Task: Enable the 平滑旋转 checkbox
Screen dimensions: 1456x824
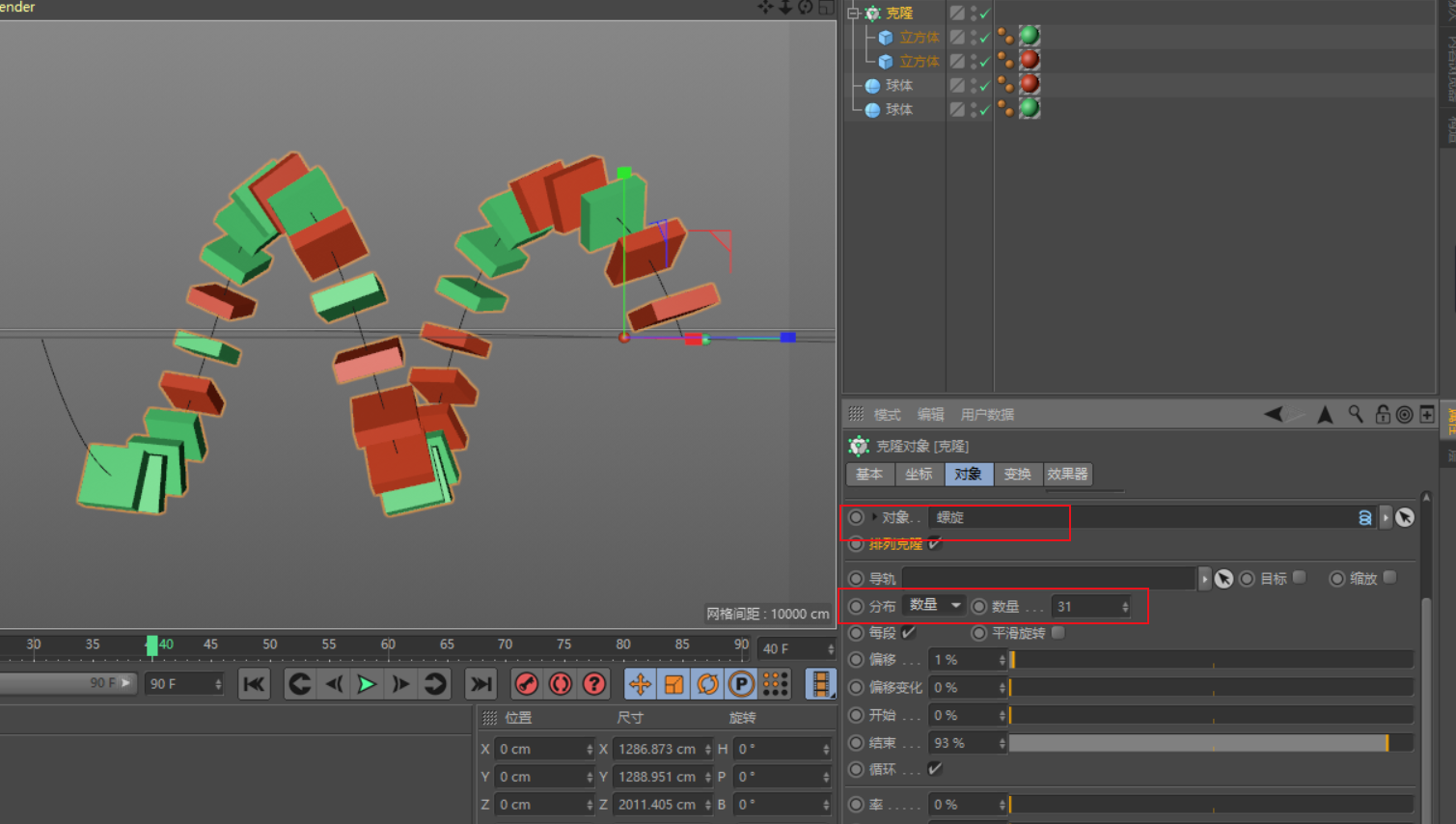Action: pos(1058,633)
